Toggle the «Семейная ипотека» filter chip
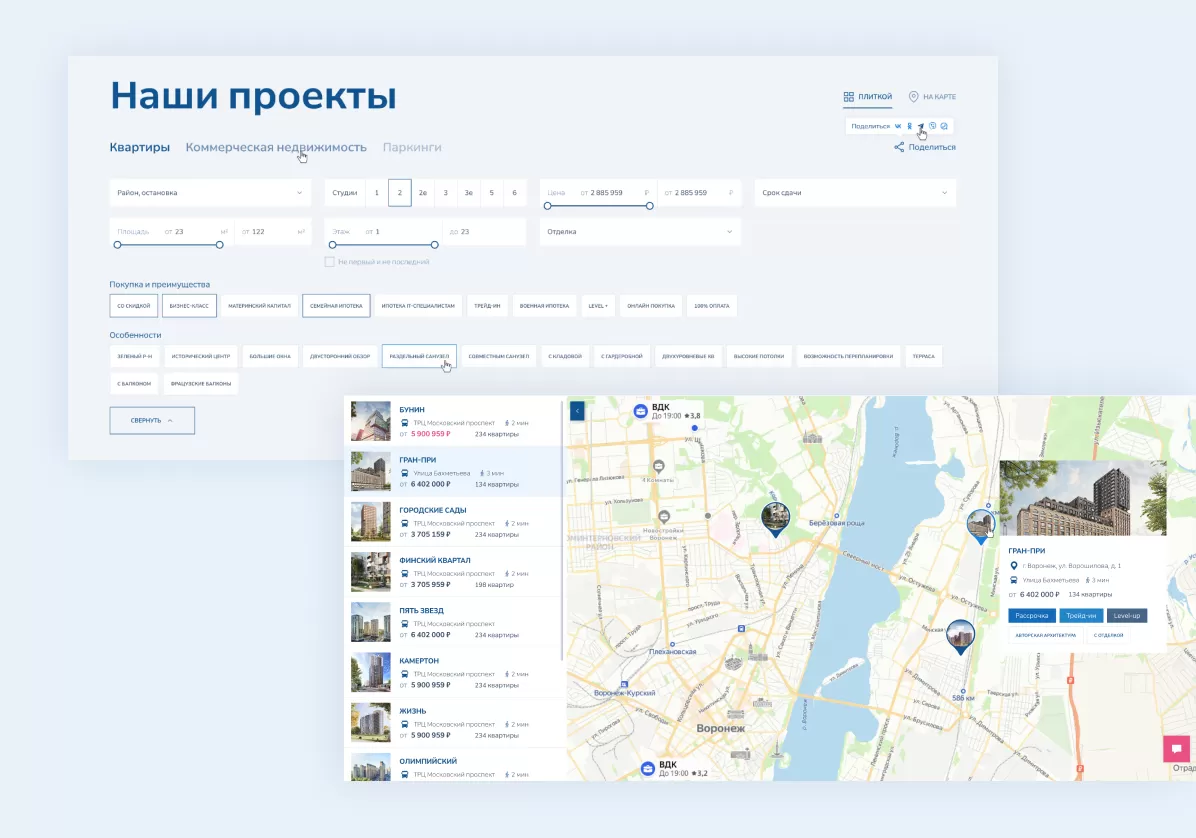 point(336,306)
